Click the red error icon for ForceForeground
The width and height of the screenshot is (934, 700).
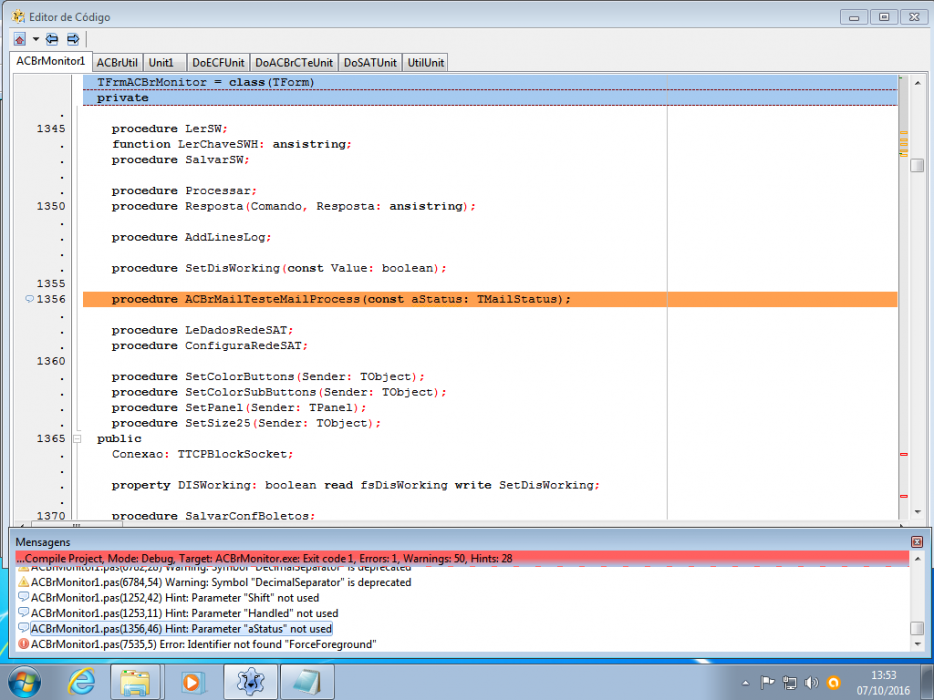(23, 644)
